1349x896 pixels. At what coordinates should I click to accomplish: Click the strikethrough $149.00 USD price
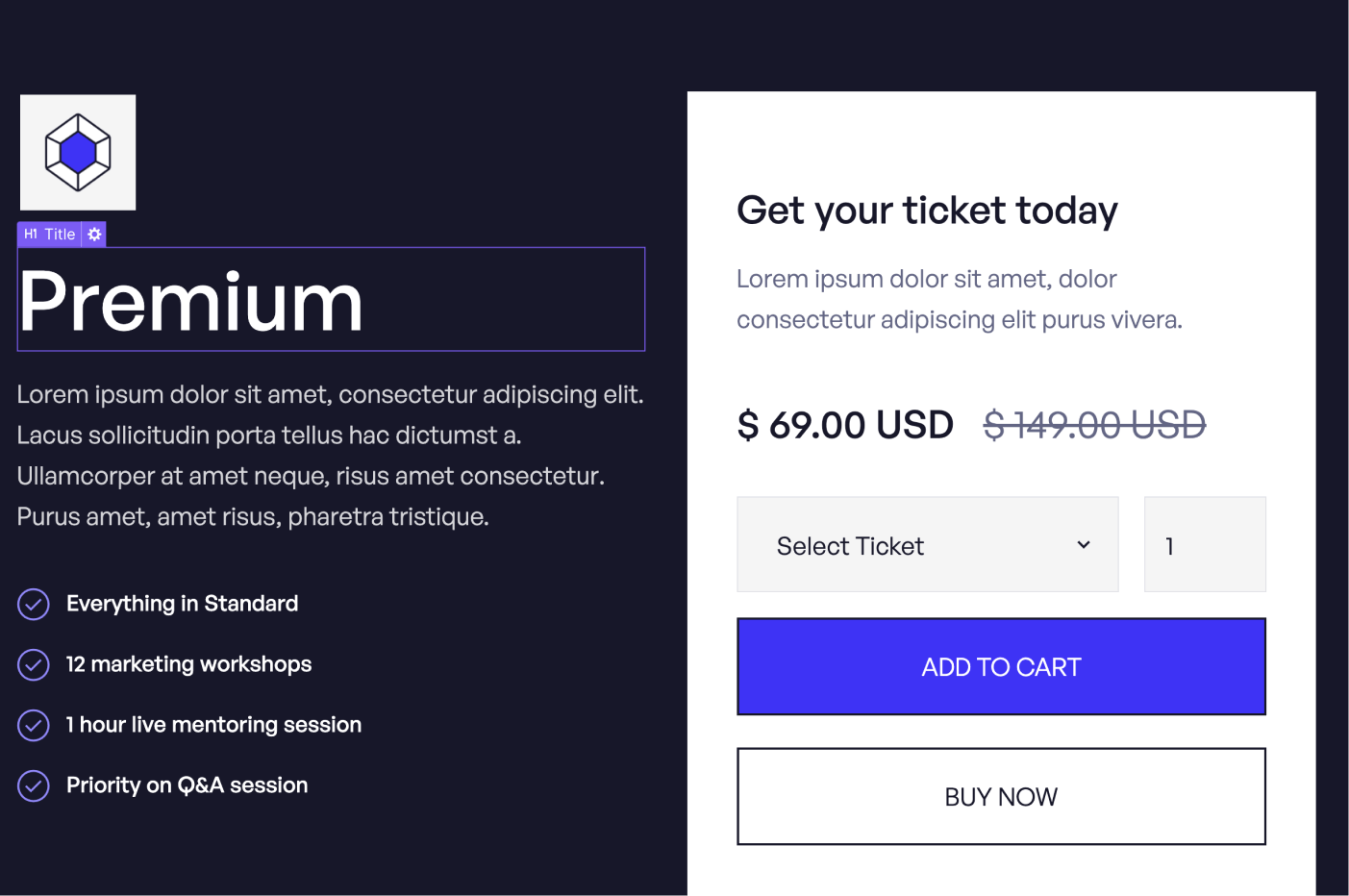[1093, 424]
